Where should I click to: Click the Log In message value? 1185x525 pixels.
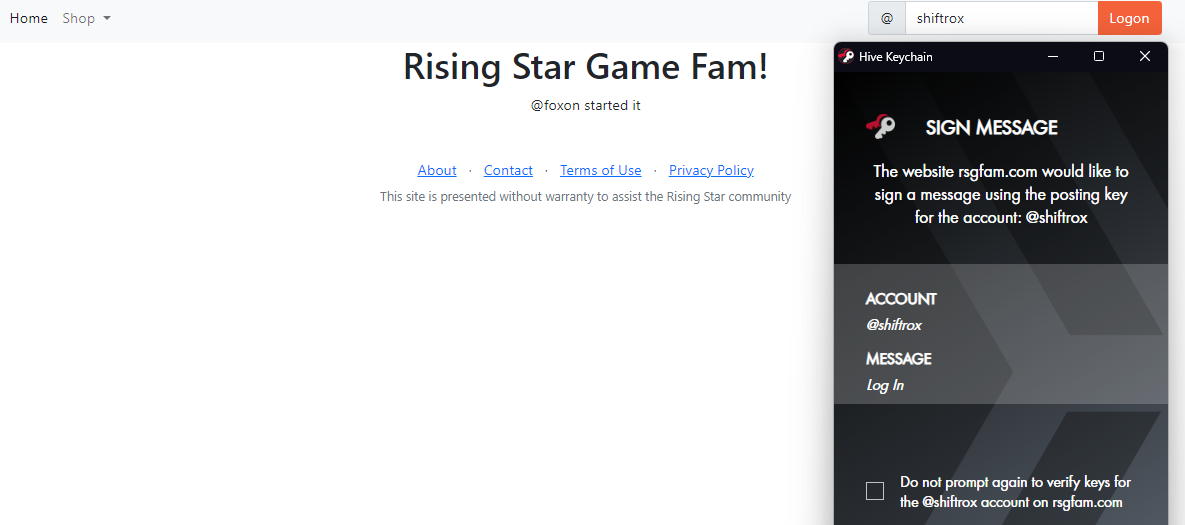(885, 384)
